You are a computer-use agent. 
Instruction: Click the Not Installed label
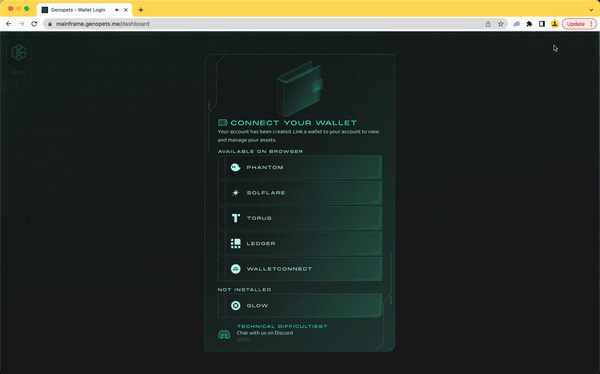click(245, 289)
